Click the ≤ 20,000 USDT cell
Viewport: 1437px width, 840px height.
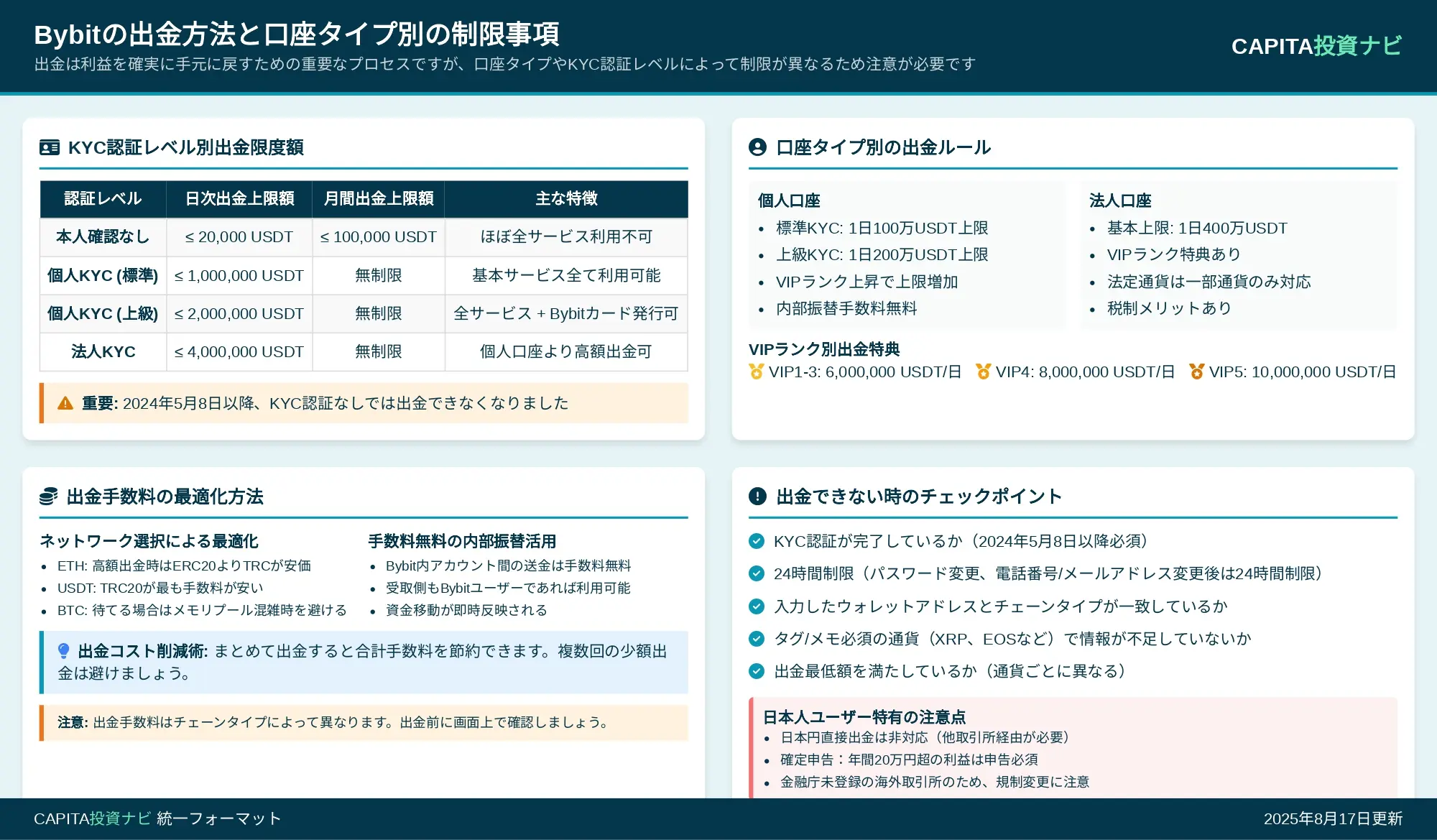point(239,237)
